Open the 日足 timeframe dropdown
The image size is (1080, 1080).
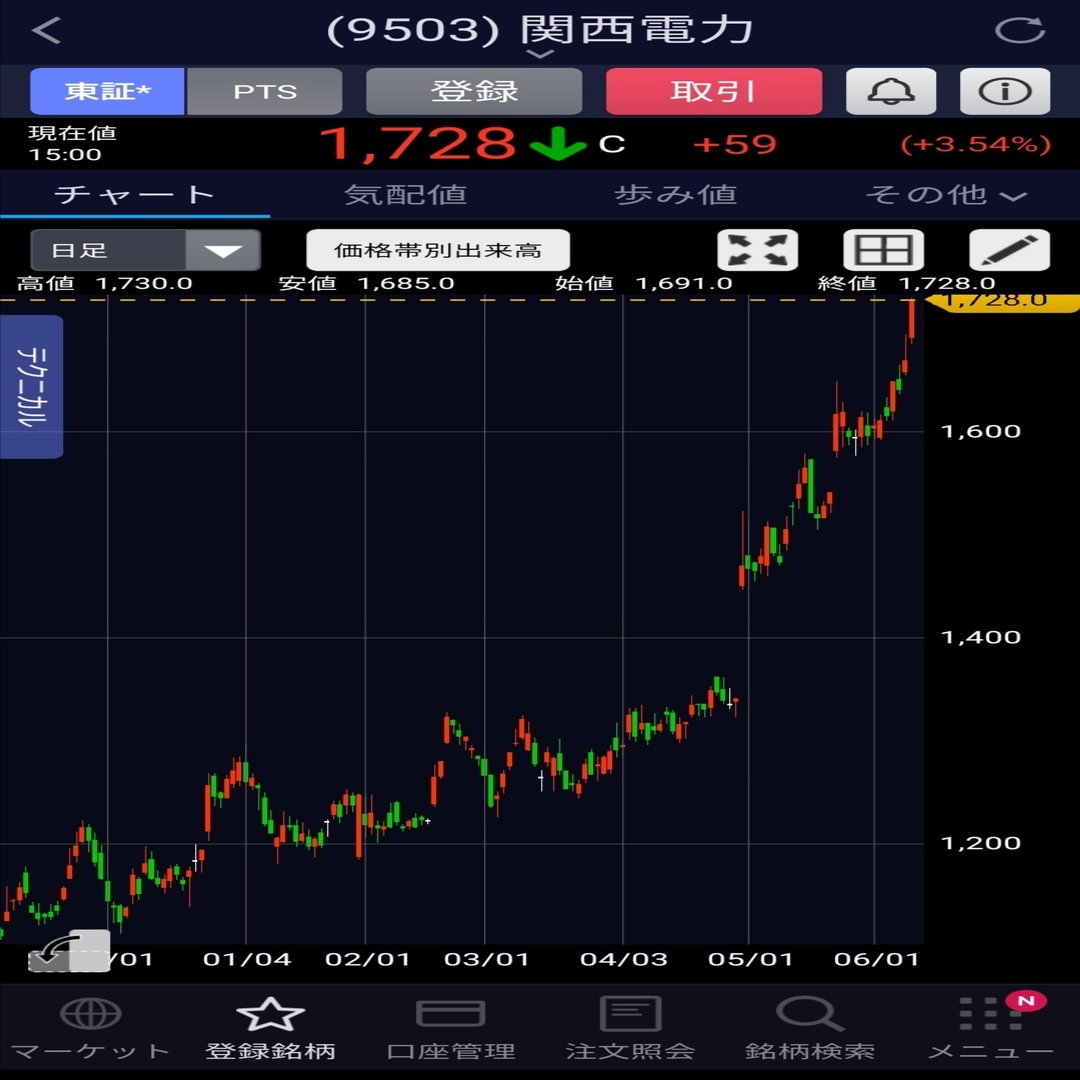145,249
